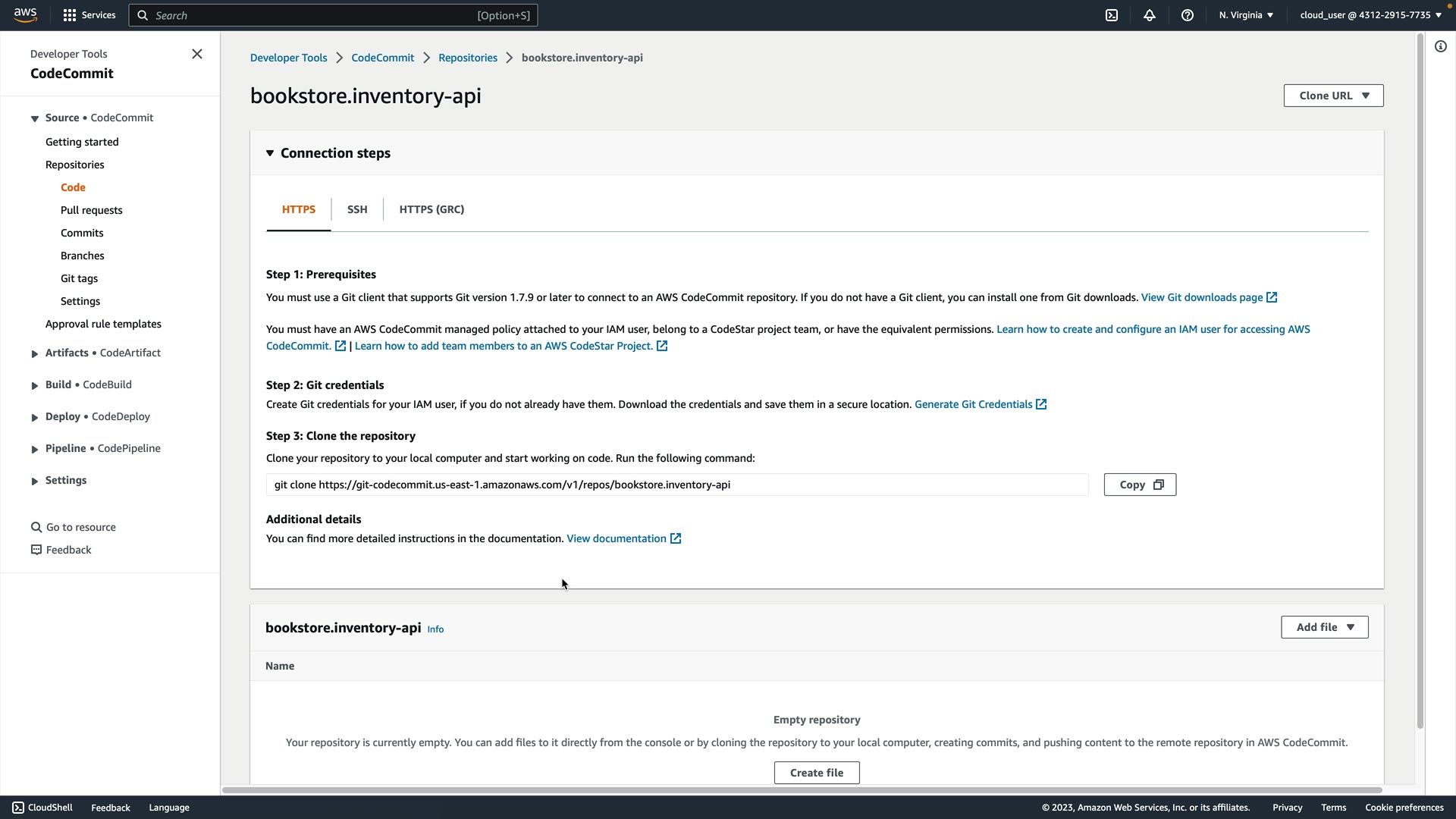
Task: Open the notifications bell
Action: pyautogui.click(x=1150, y=15)
